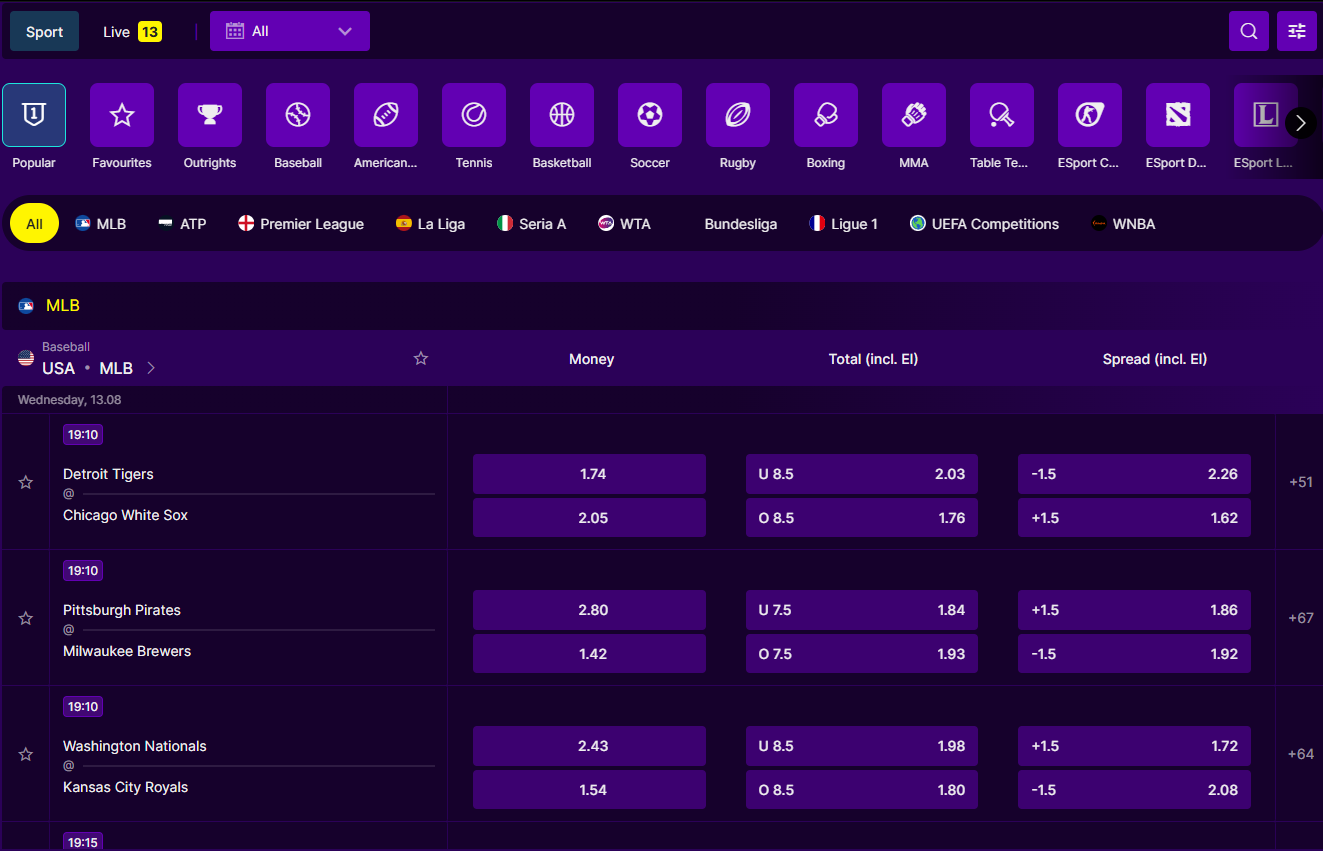Open the Popular sports category icon
Screen dimensions: 1323x851
coord(34,115)
